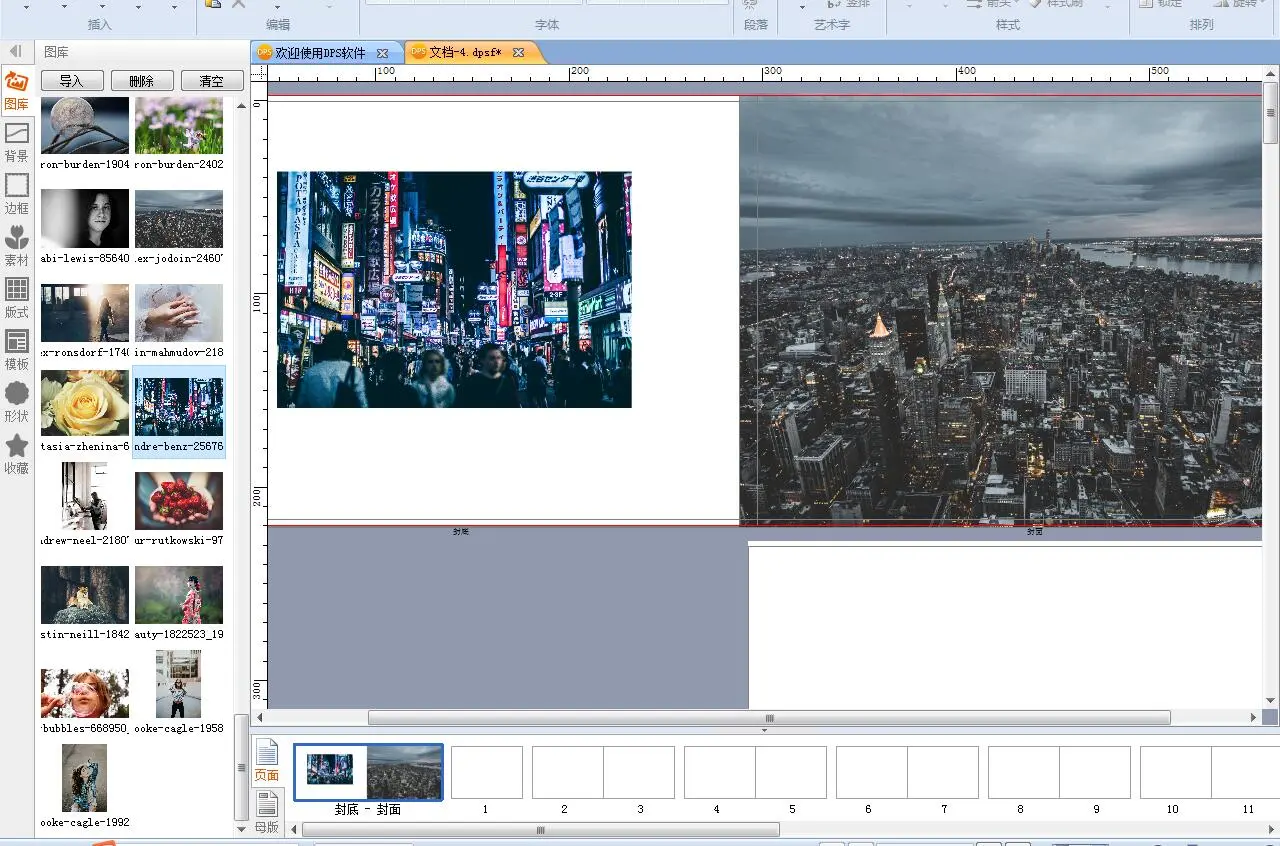Open page 5 thumbnail in the page strip
Screen dimensions: 1280x846
click(x=791, y=772)
